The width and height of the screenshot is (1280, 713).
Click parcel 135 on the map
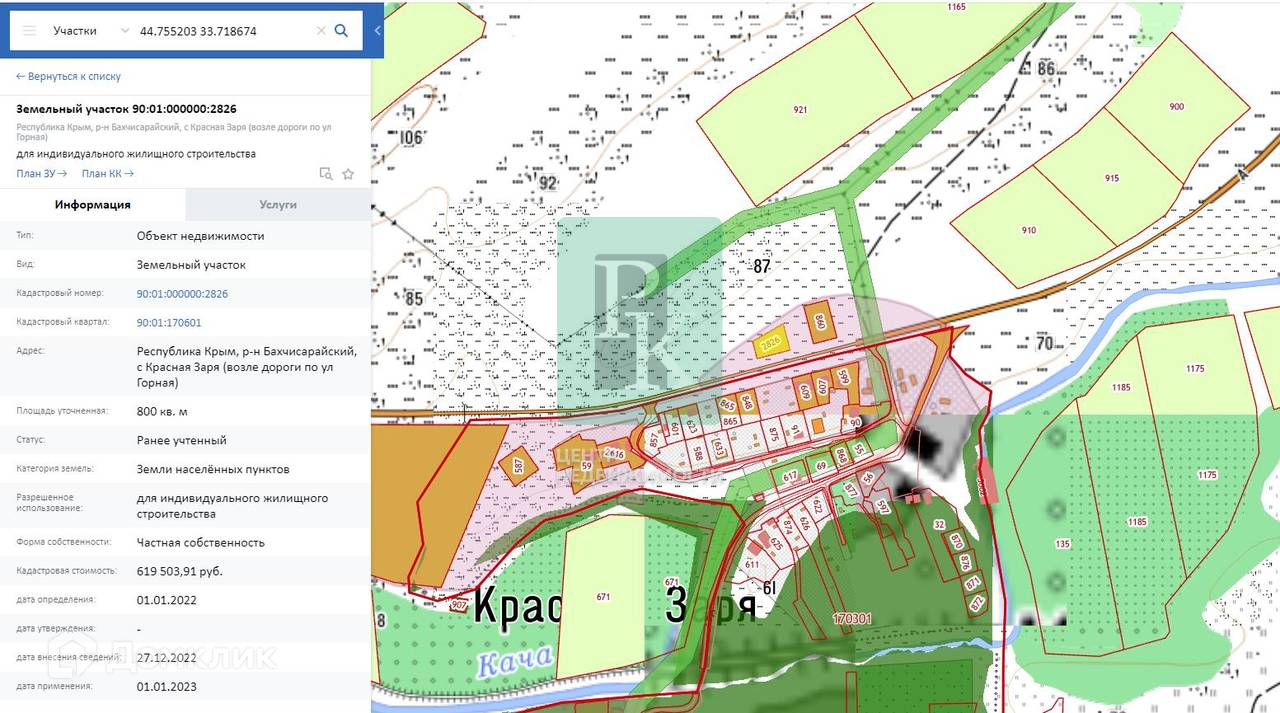pos(1061,544)
